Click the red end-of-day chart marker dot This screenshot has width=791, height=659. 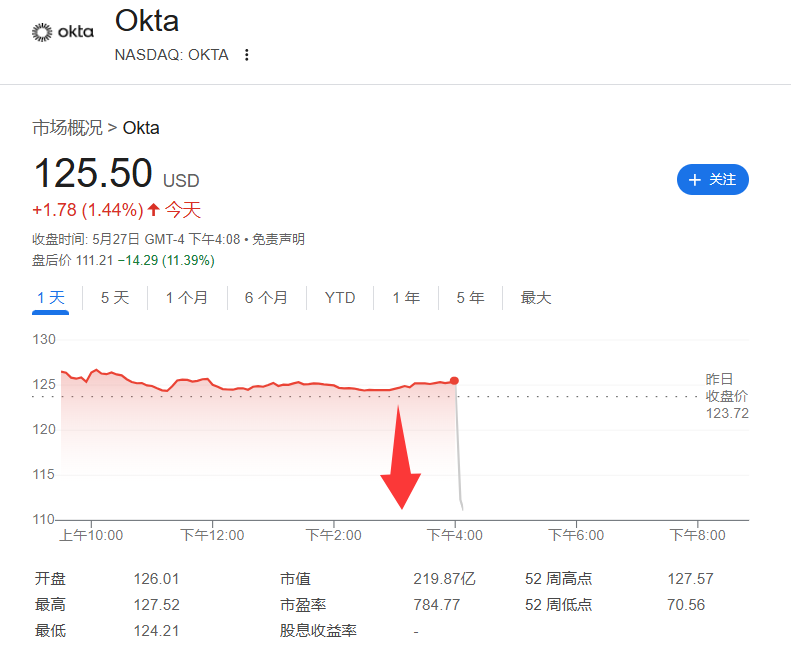[x=455, y=380]
